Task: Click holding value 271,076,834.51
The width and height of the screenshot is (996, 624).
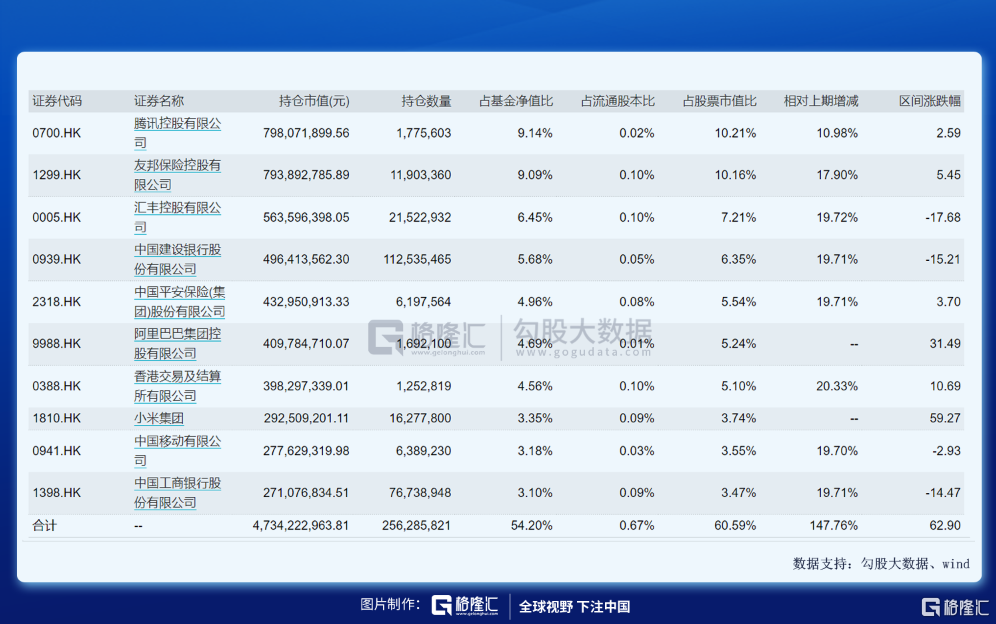Action: point(306,492)
